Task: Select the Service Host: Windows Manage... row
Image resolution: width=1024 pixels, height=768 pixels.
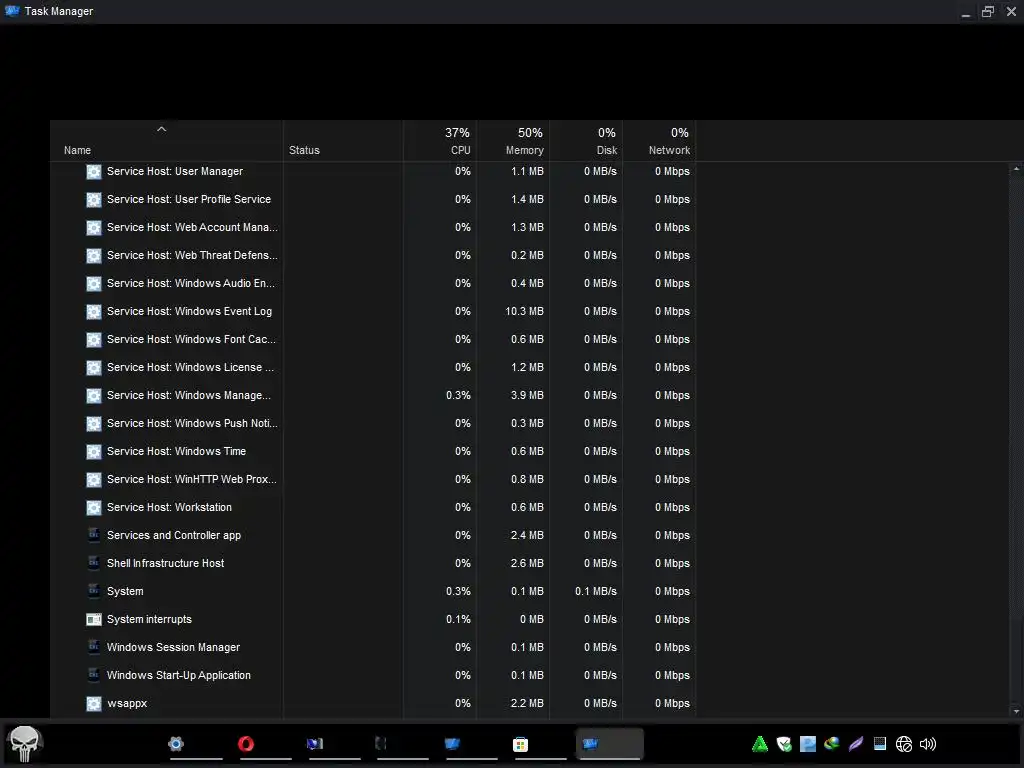Action: click(373, 396)
